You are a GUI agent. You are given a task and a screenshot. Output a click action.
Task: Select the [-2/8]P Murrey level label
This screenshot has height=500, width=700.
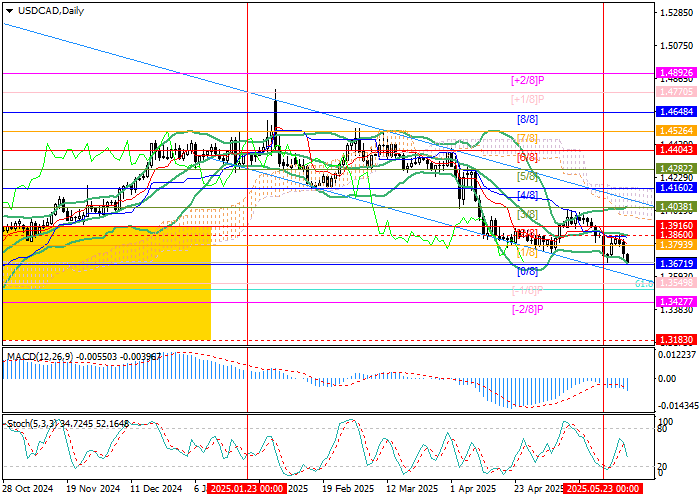[x=526, y=309]
